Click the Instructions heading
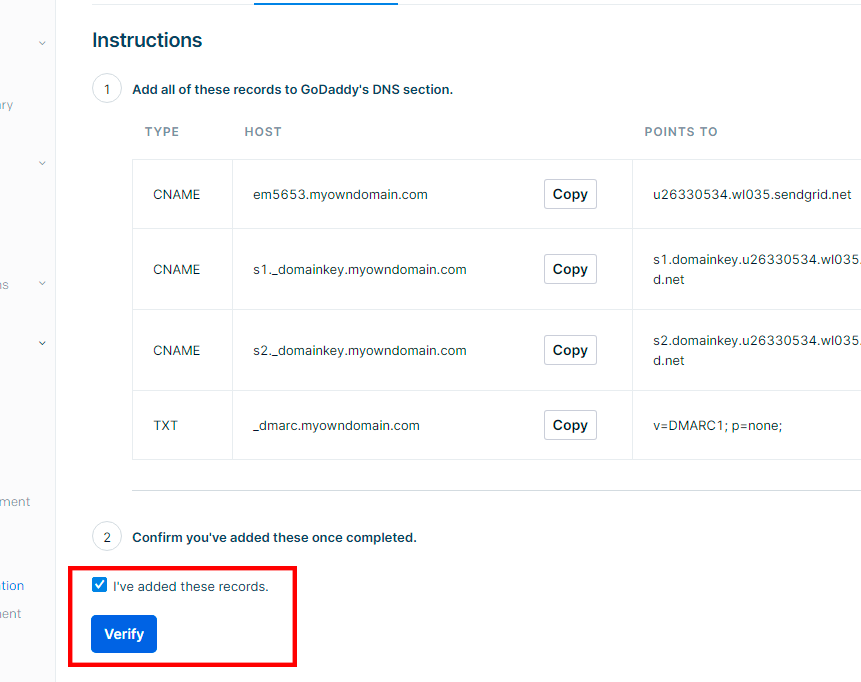Image resolution: width=861 pixels, height=682 pixels. click(147, 40)
